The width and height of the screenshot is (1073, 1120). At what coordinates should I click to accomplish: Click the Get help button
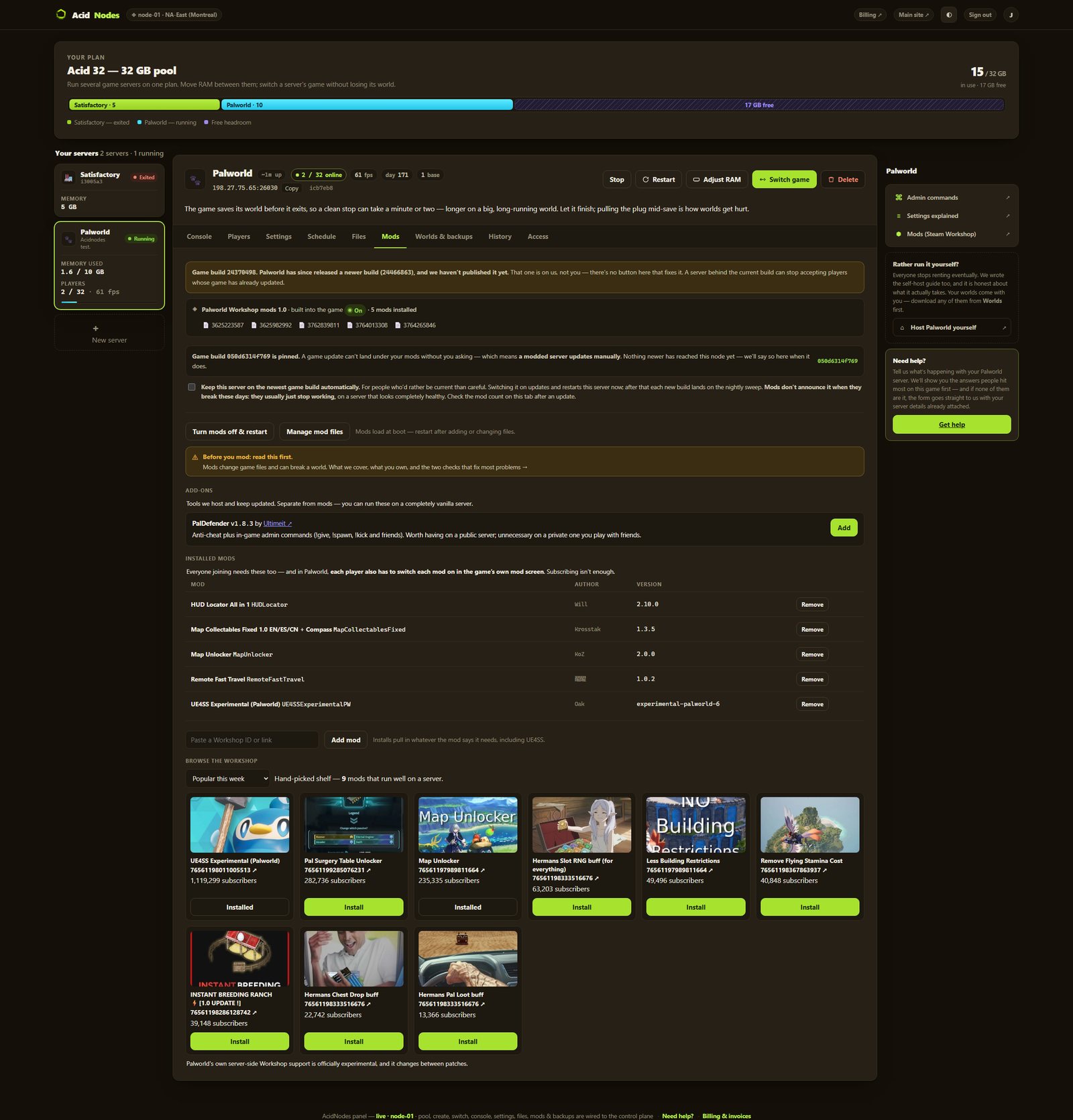[952, 425]
